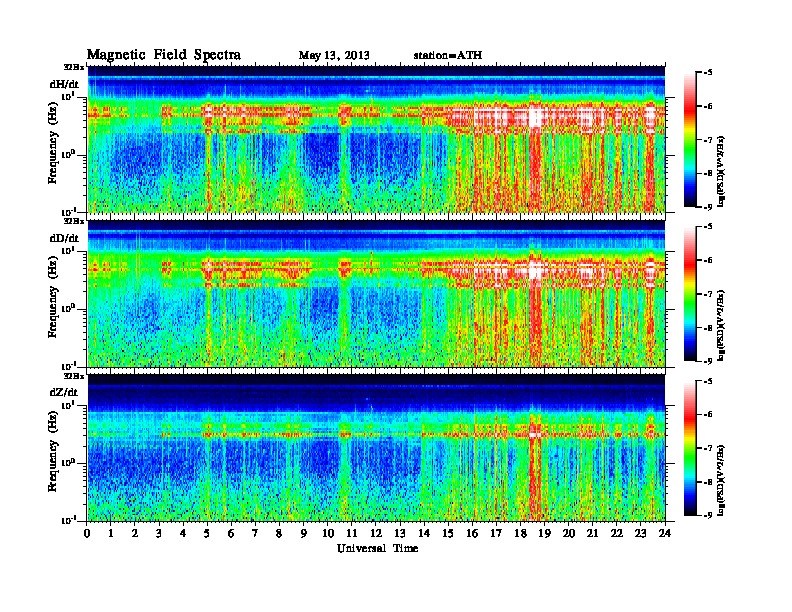Click the "-7" tick on dD/dt color bar

708,294
